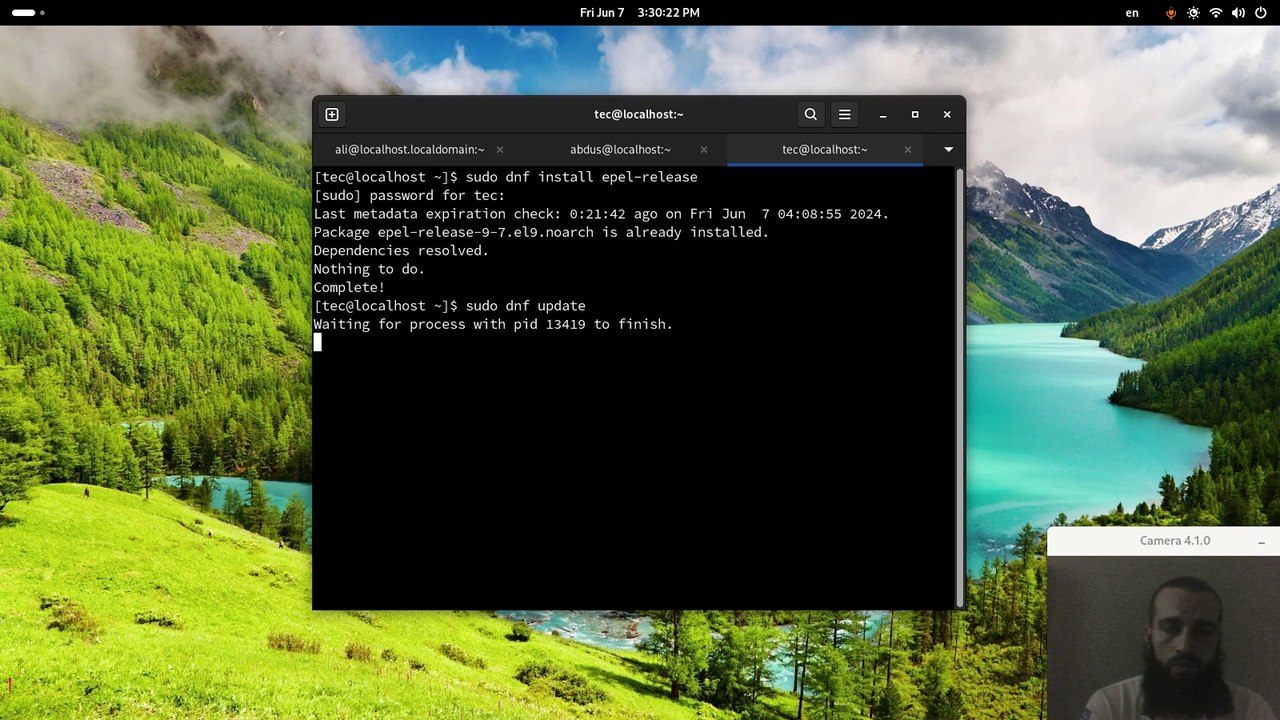Switch to the ali@localhost.localdomain tab
The width and height of the screenshot is (1280, 720).
[410, 149]
